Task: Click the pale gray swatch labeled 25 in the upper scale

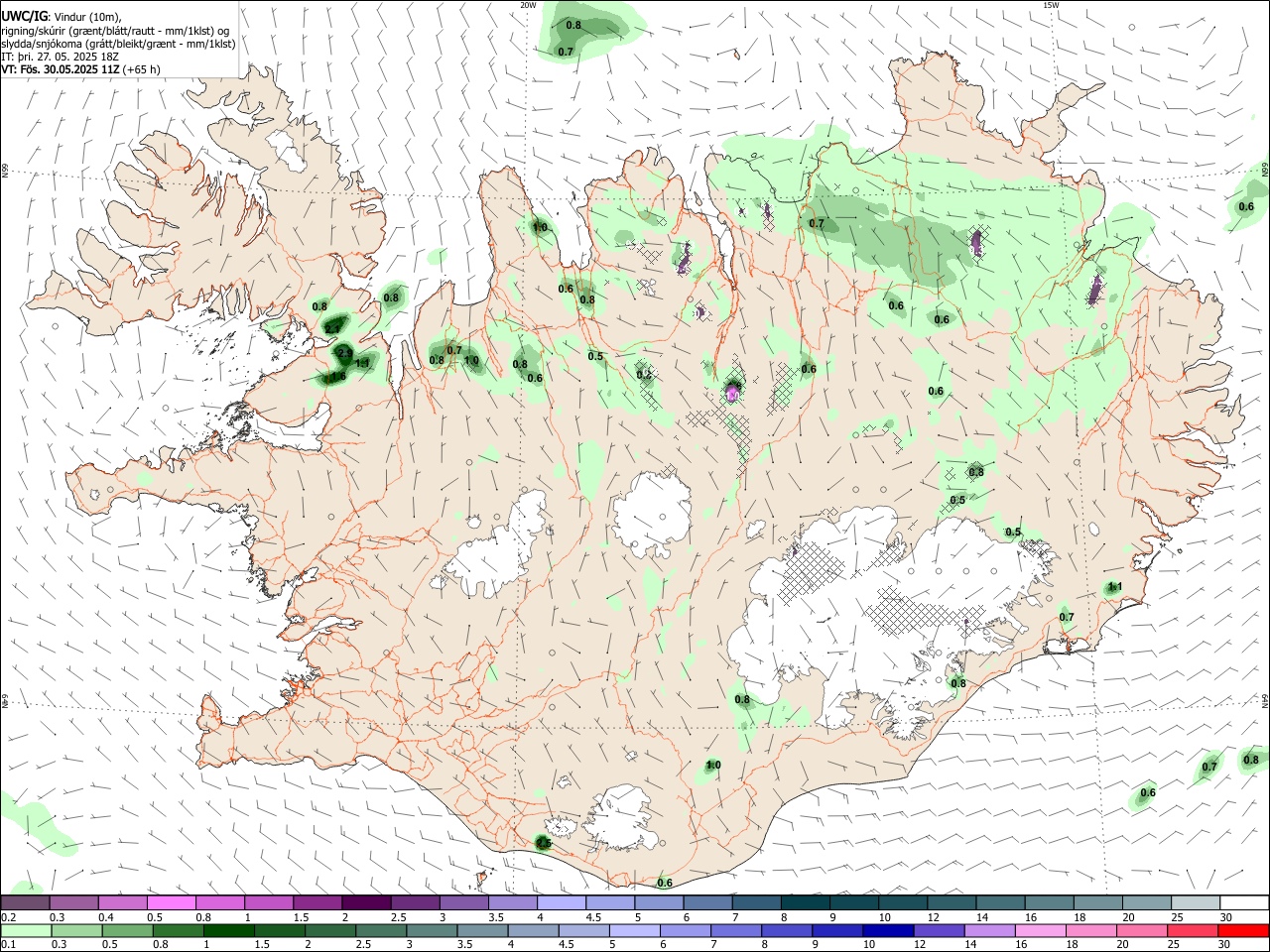Action: [1195, 902]
